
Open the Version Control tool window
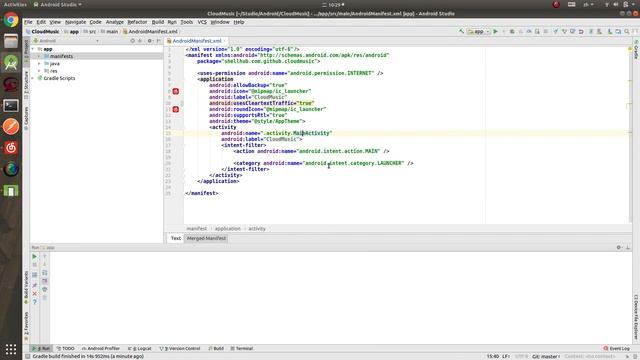(x=180, y=349)
